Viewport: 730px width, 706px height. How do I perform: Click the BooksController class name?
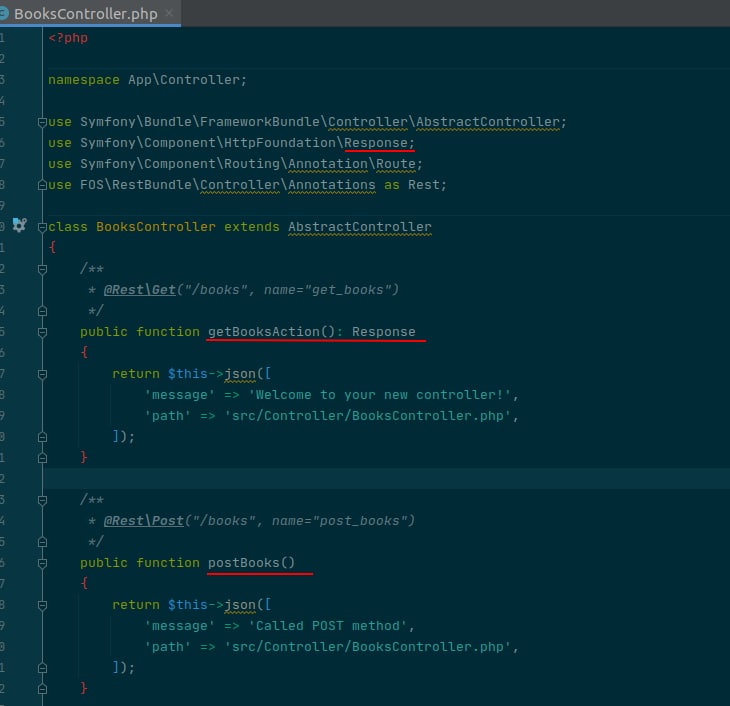[155, 227]
